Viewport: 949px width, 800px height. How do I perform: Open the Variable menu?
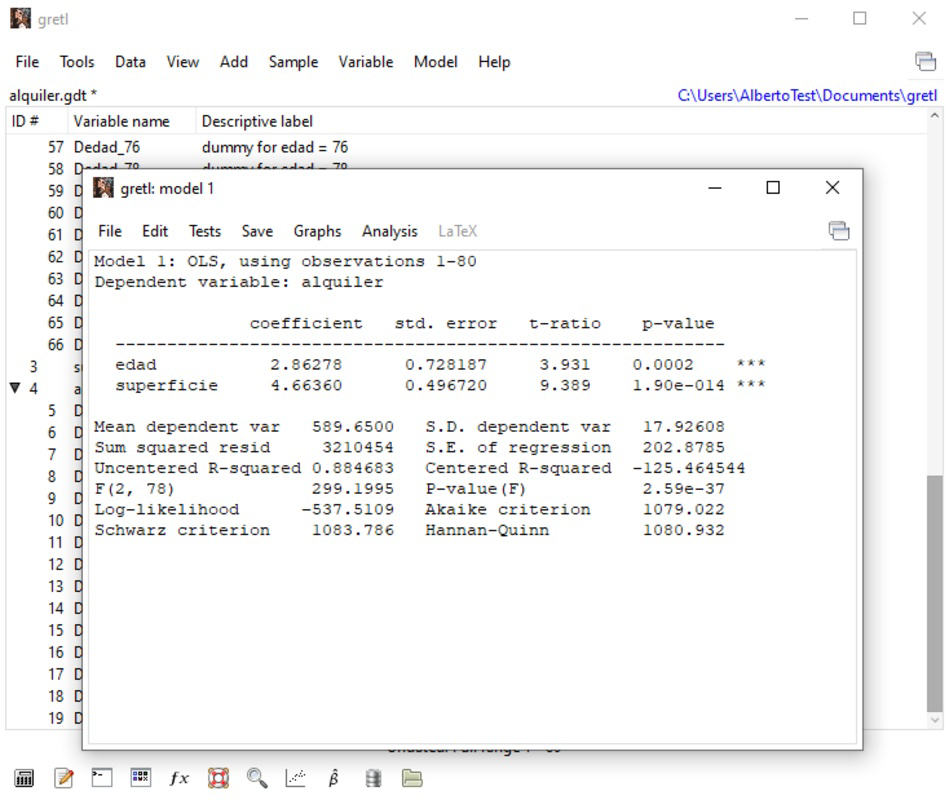point(366,62)
